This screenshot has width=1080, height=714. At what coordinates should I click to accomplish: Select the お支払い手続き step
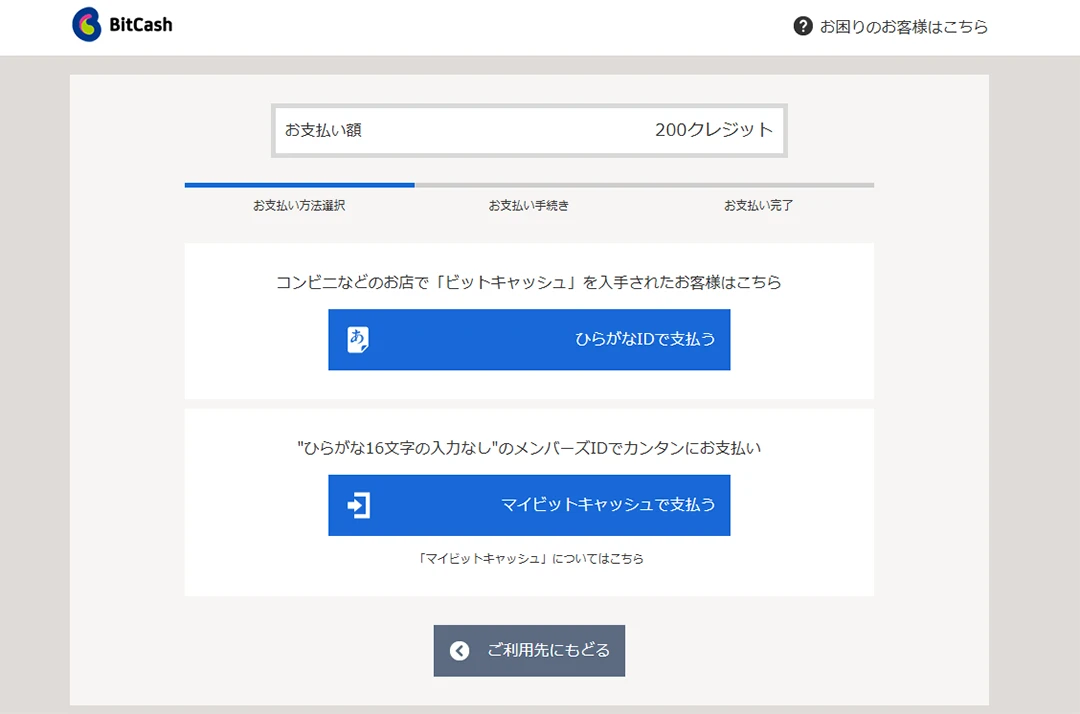[529, 205]
